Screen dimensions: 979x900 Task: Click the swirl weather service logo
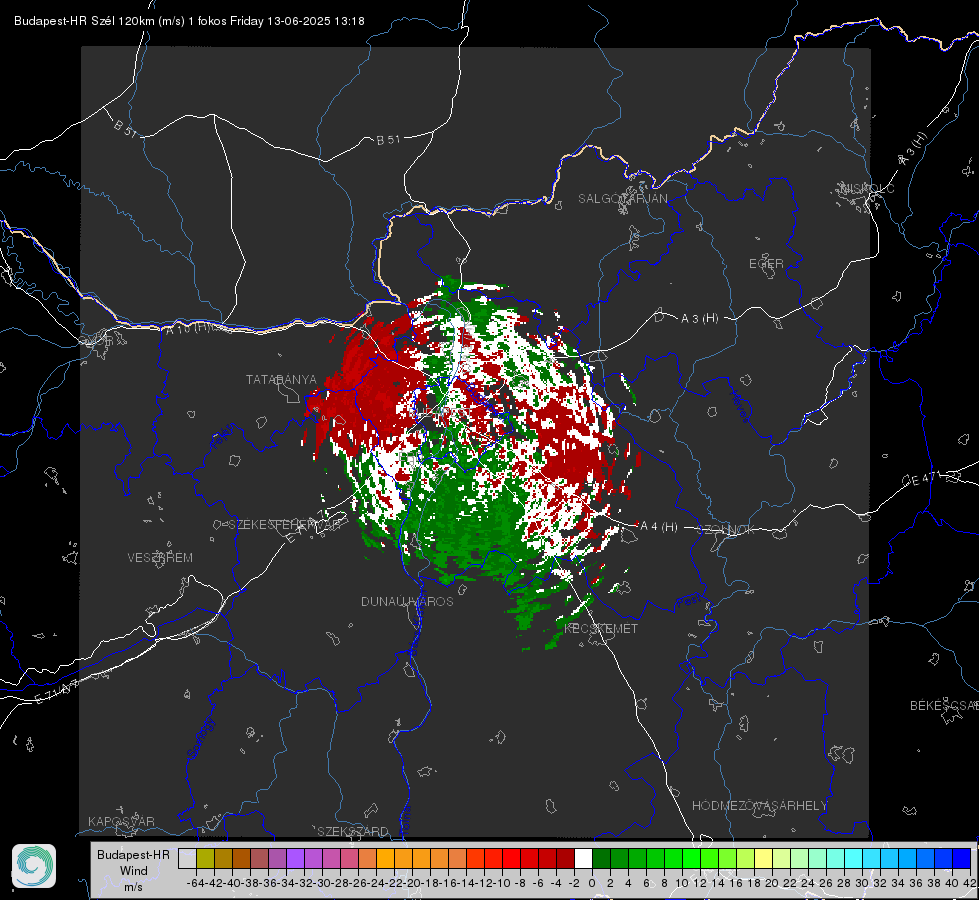[x=34, y=866]
